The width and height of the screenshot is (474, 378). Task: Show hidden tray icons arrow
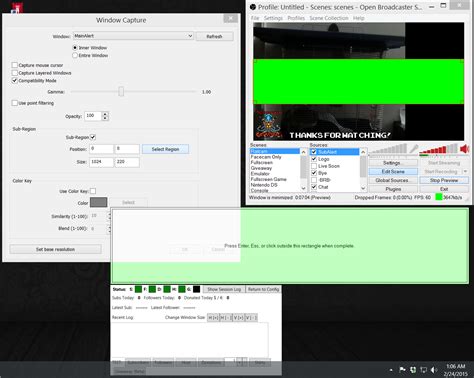click(391, 370)
